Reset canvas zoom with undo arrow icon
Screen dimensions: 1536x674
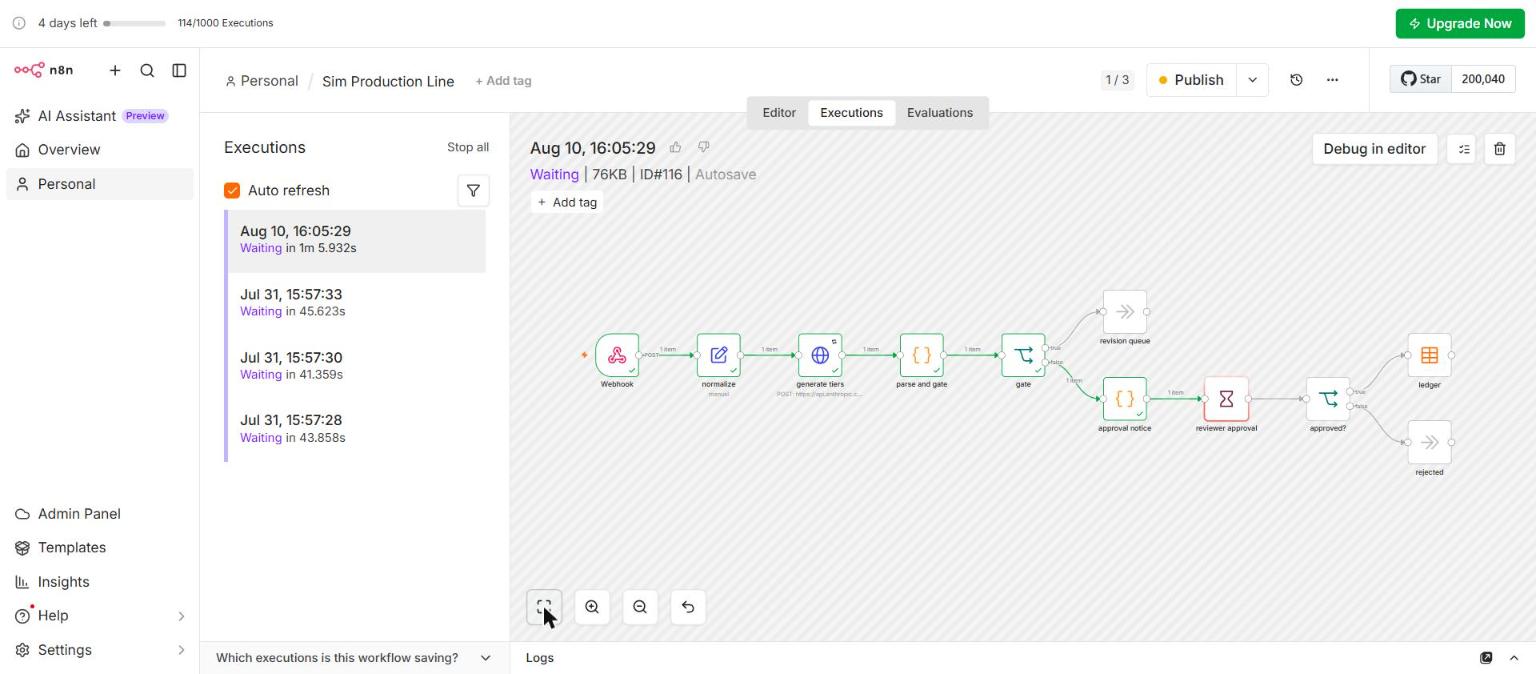688,607
